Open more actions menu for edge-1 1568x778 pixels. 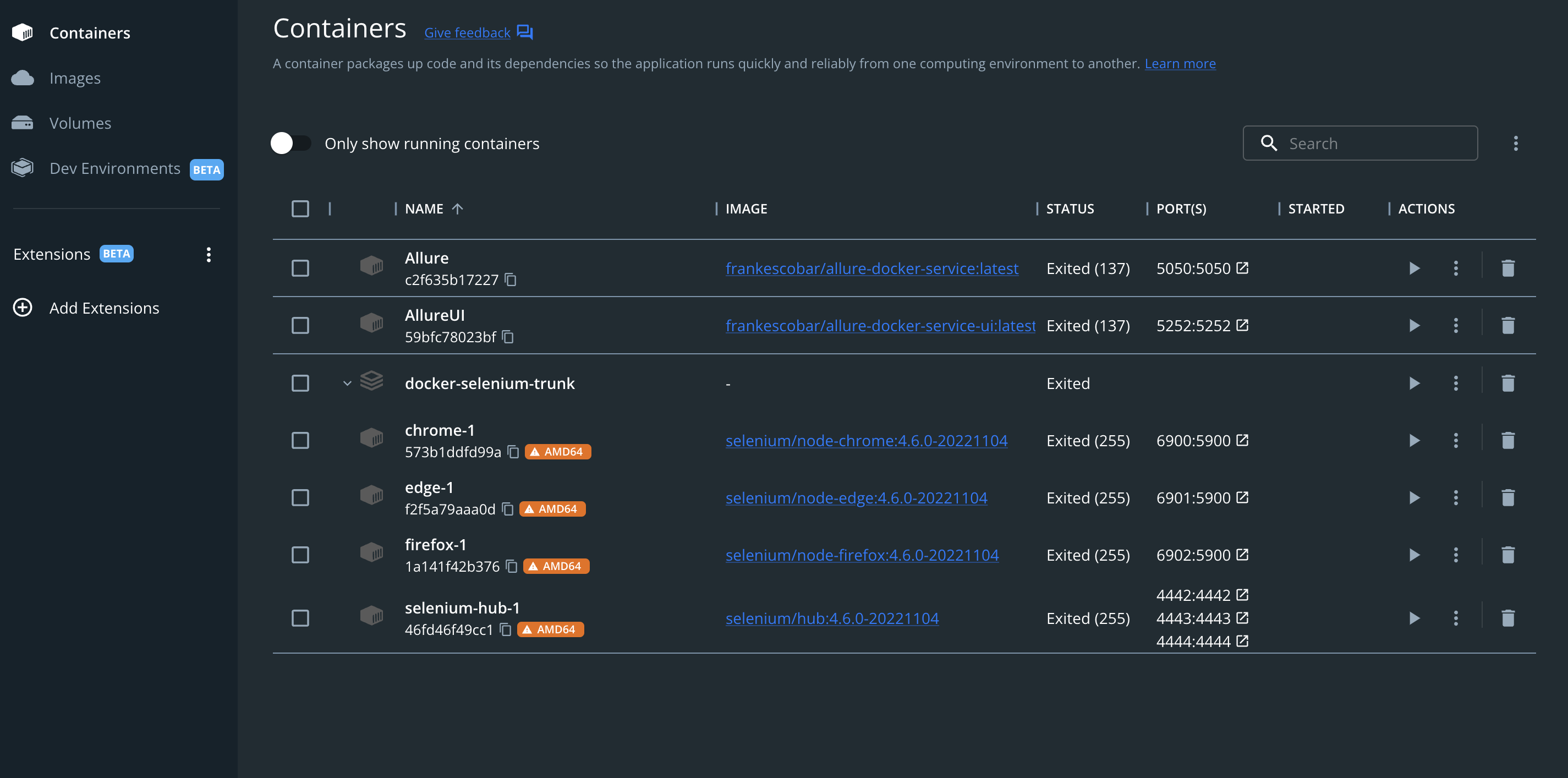pyautogui.click(x=1455, y=498)
